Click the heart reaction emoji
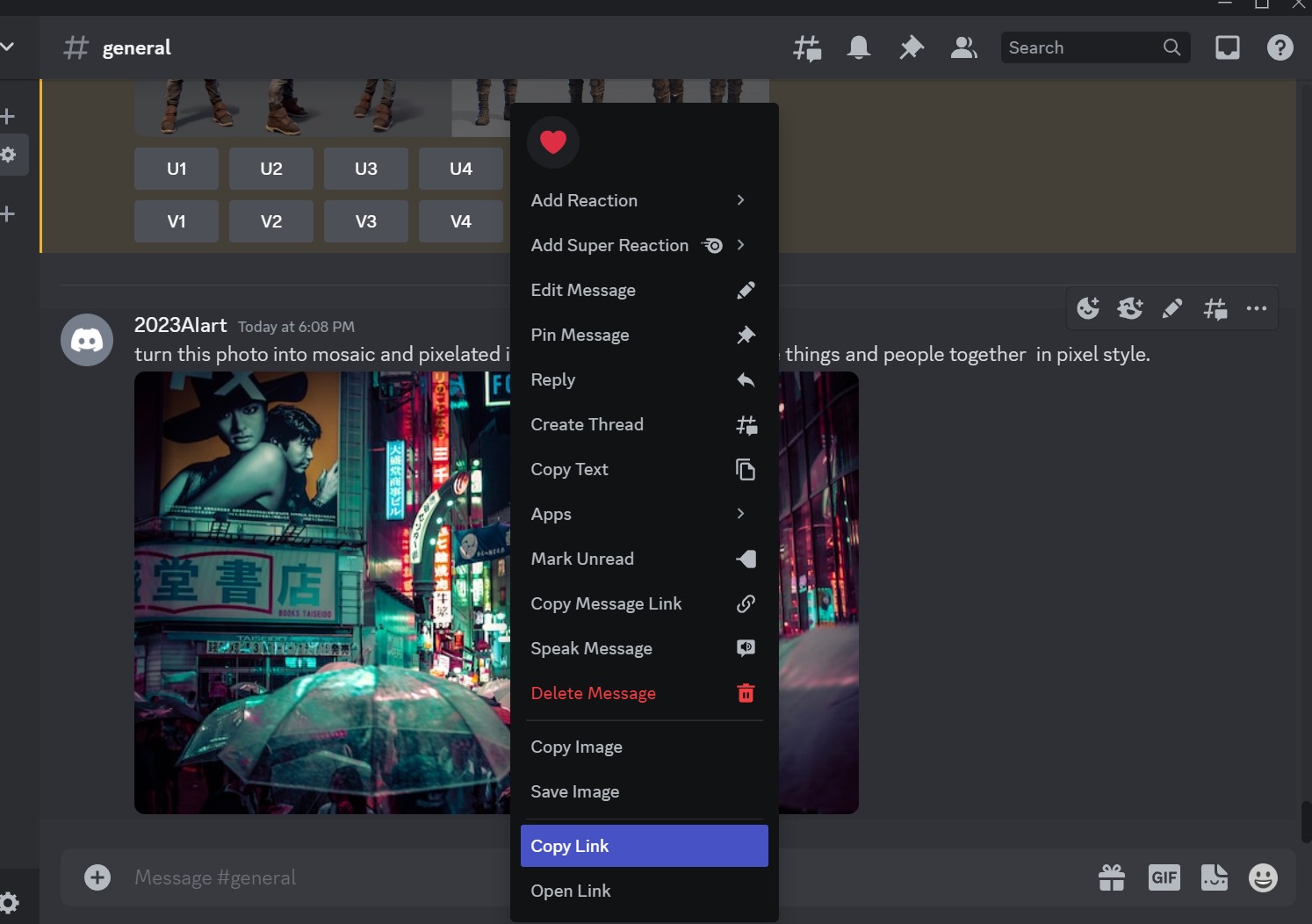The height and width of the screenshot is (924, 1312). click(552, 141)
